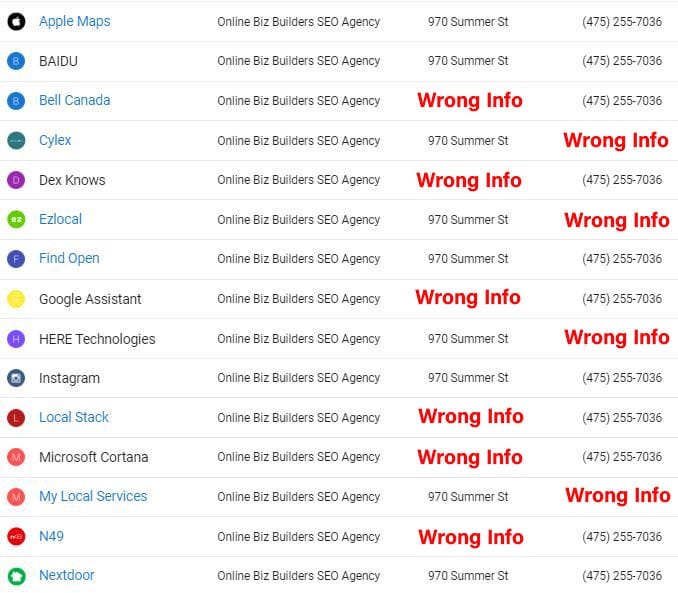Click the Cylex teal logo icon

click(16, 140)
